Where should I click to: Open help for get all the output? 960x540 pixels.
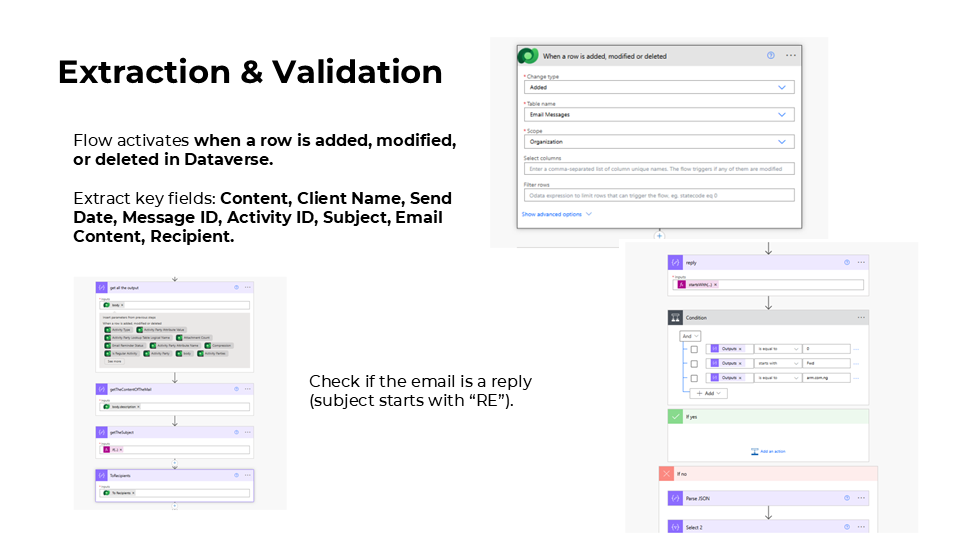coord(236,287)
